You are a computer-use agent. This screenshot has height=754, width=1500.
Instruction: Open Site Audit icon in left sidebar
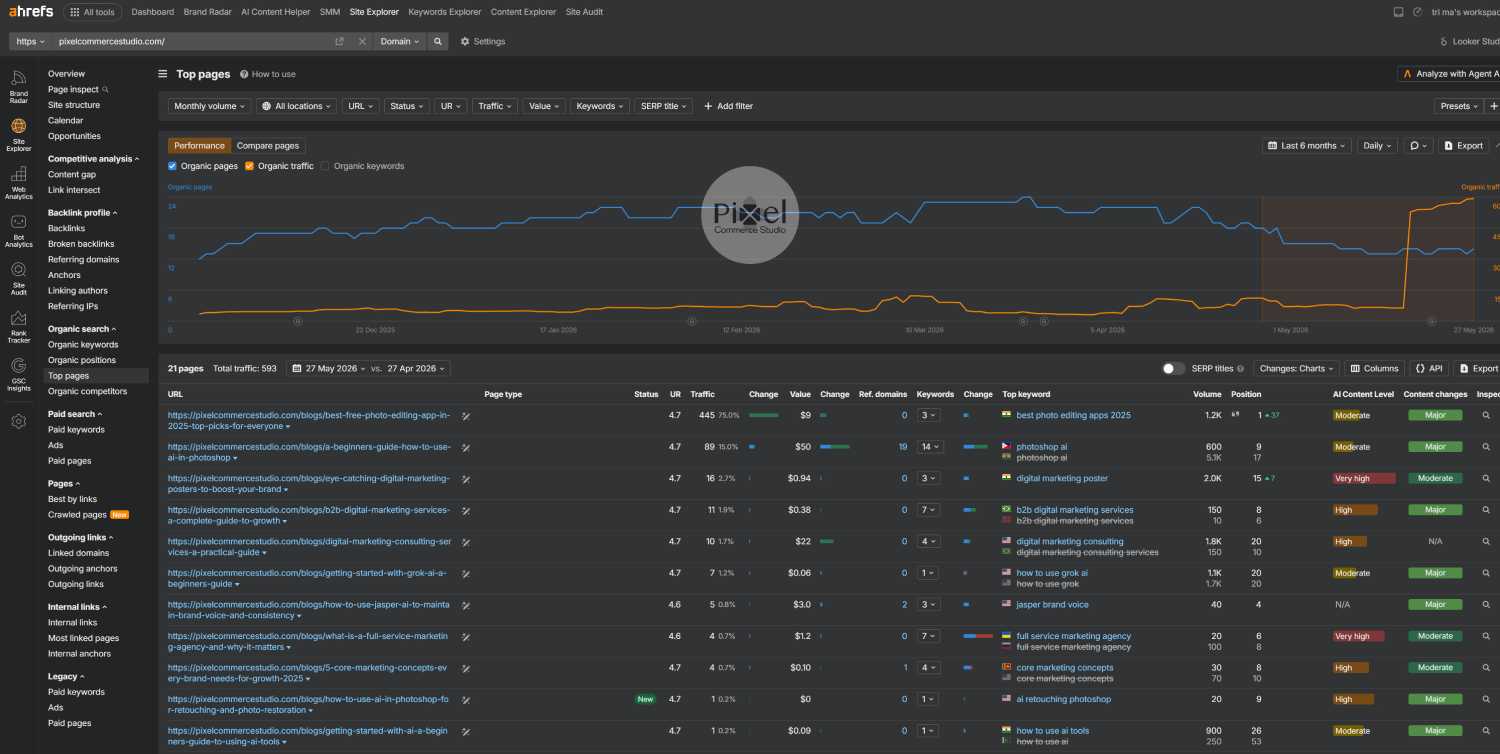point(18,277)
